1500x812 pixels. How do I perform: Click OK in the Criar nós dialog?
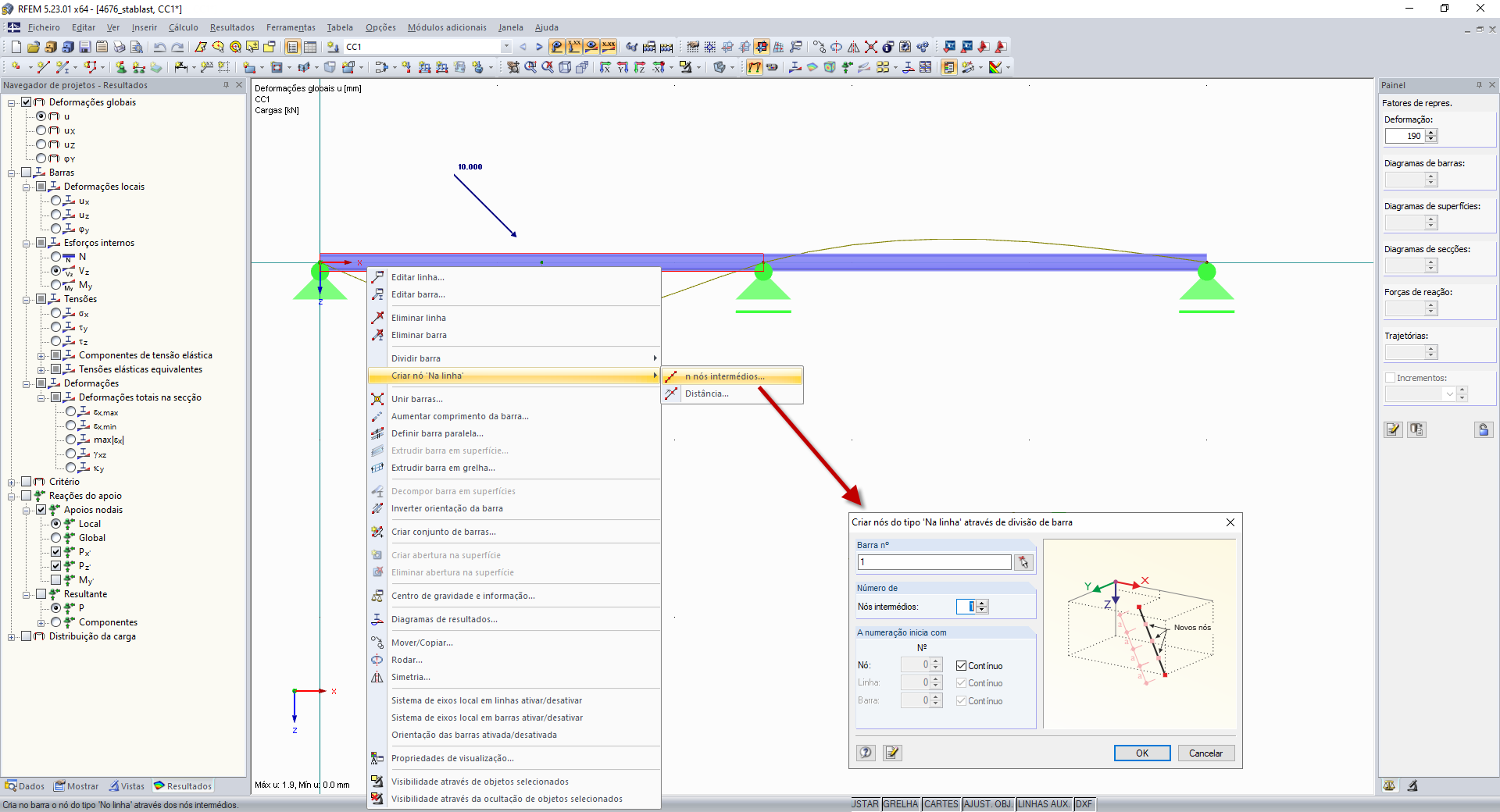pos(1142,753)
